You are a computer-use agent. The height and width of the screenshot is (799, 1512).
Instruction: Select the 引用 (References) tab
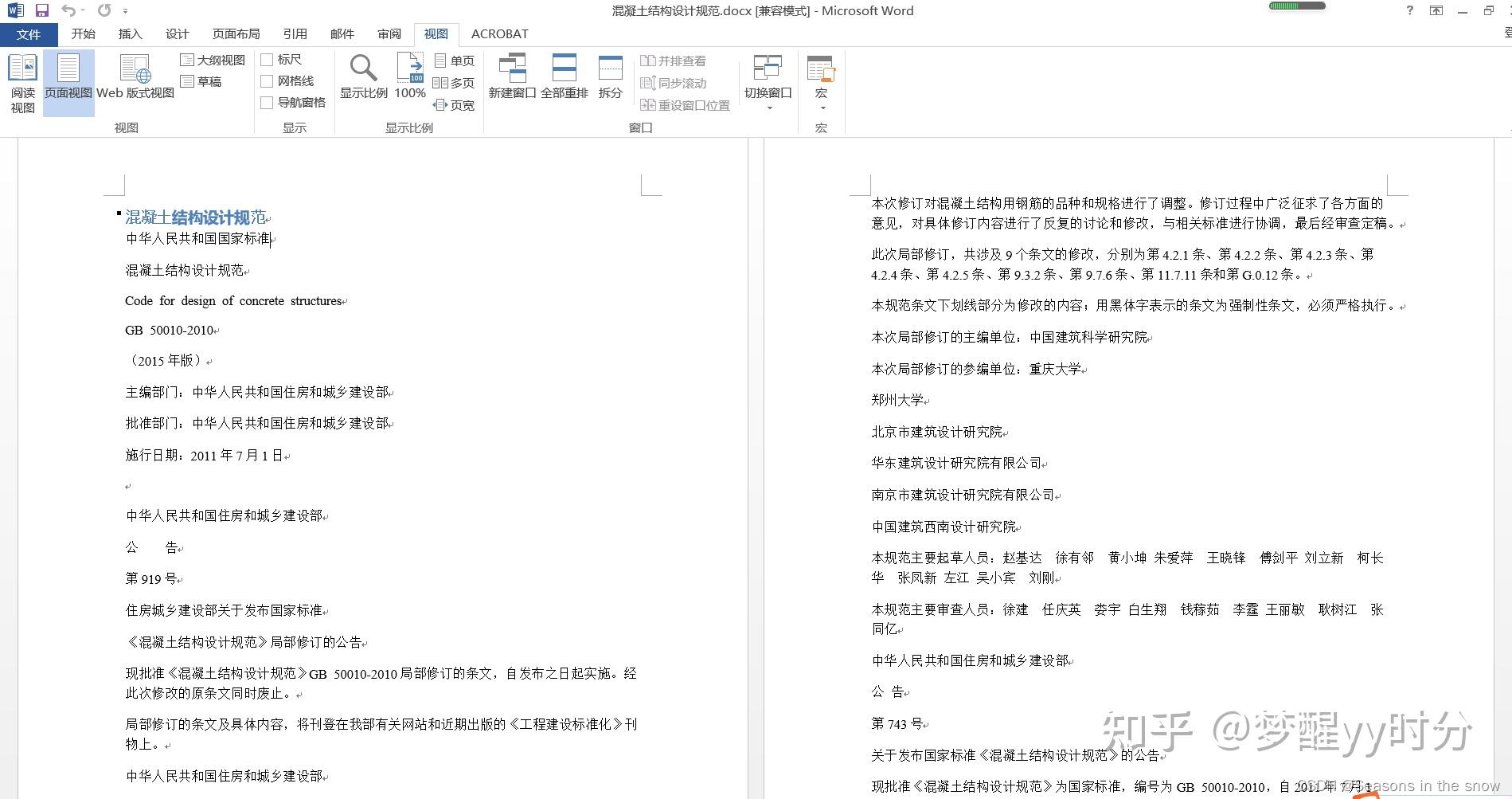295,34
